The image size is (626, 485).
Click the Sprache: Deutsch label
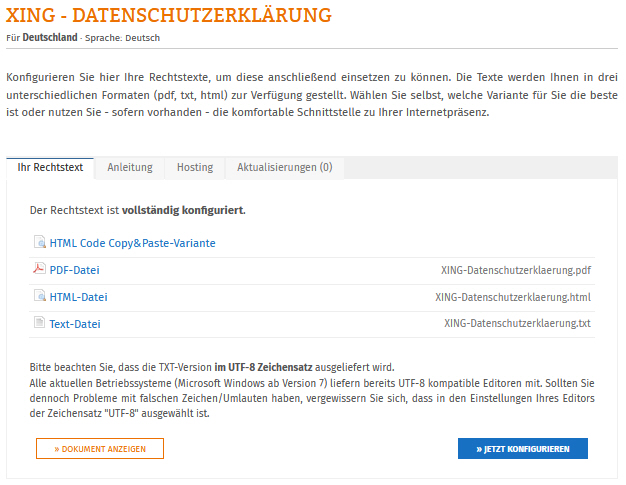pyautogui.click(x=123, y=38)
